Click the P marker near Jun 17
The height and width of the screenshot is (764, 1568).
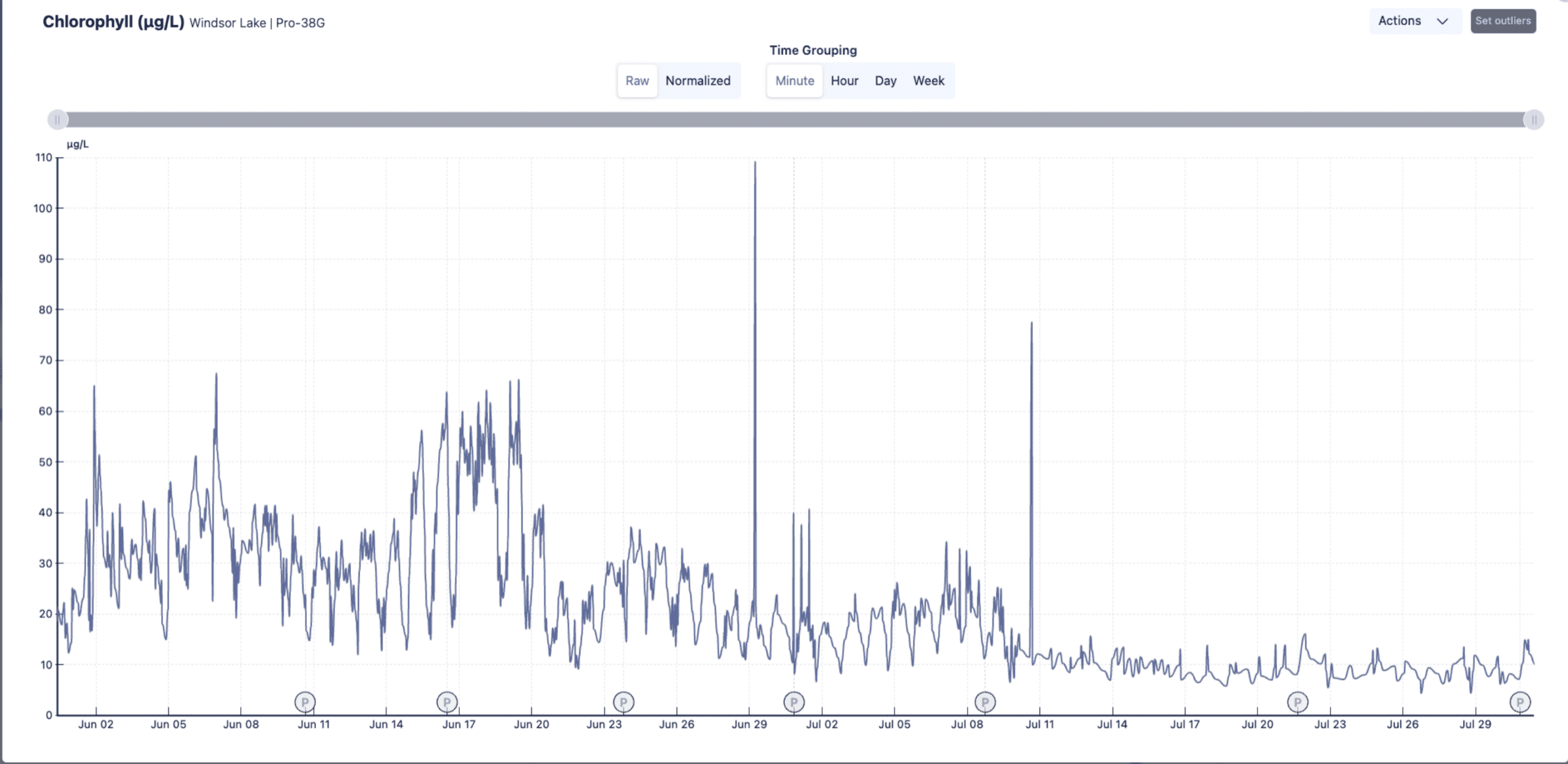pos(447,702)
